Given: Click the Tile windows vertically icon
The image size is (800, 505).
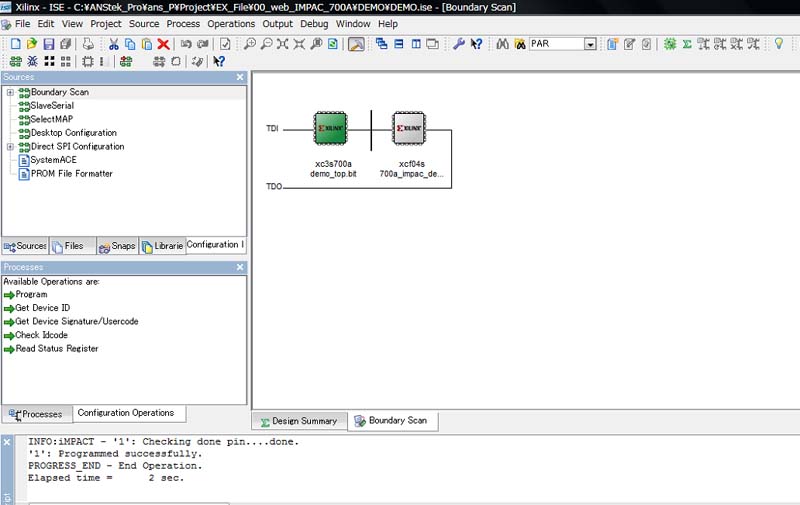Looking at the screenshot, I should pyautogui.click(x=416, y=44).
